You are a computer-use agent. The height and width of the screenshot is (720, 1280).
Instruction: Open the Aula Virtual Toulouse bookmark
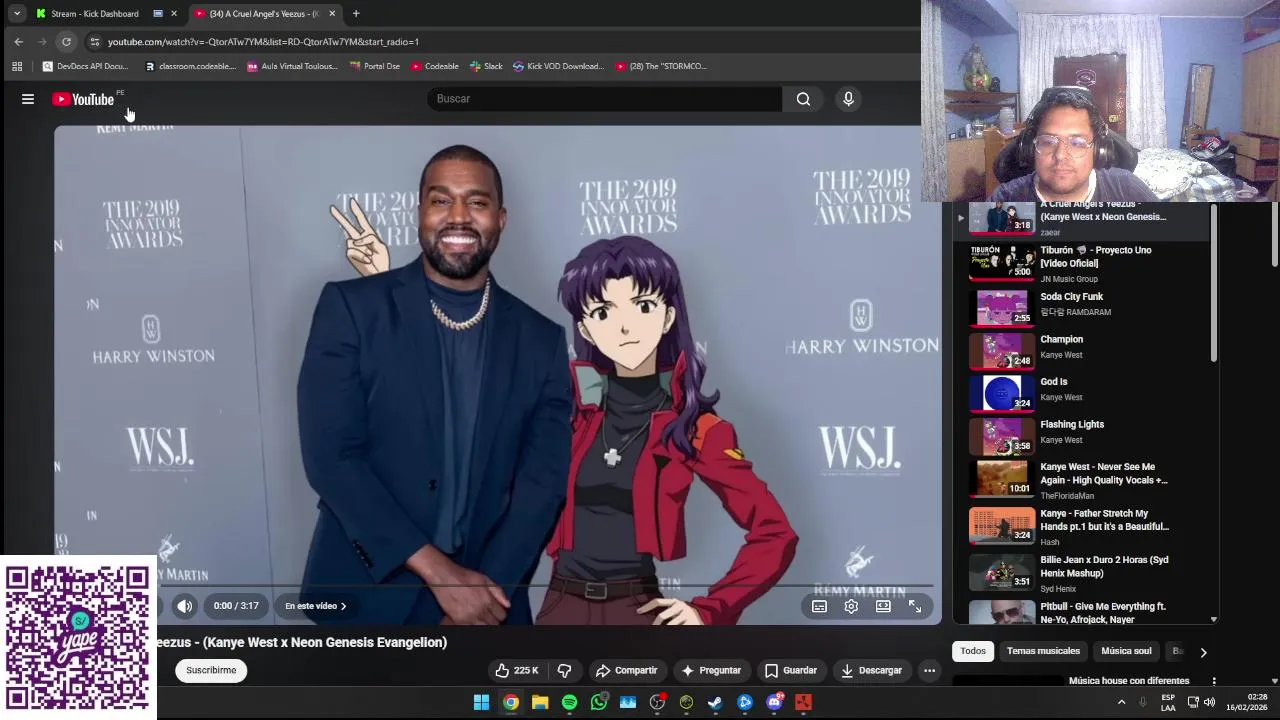[292, 66]
